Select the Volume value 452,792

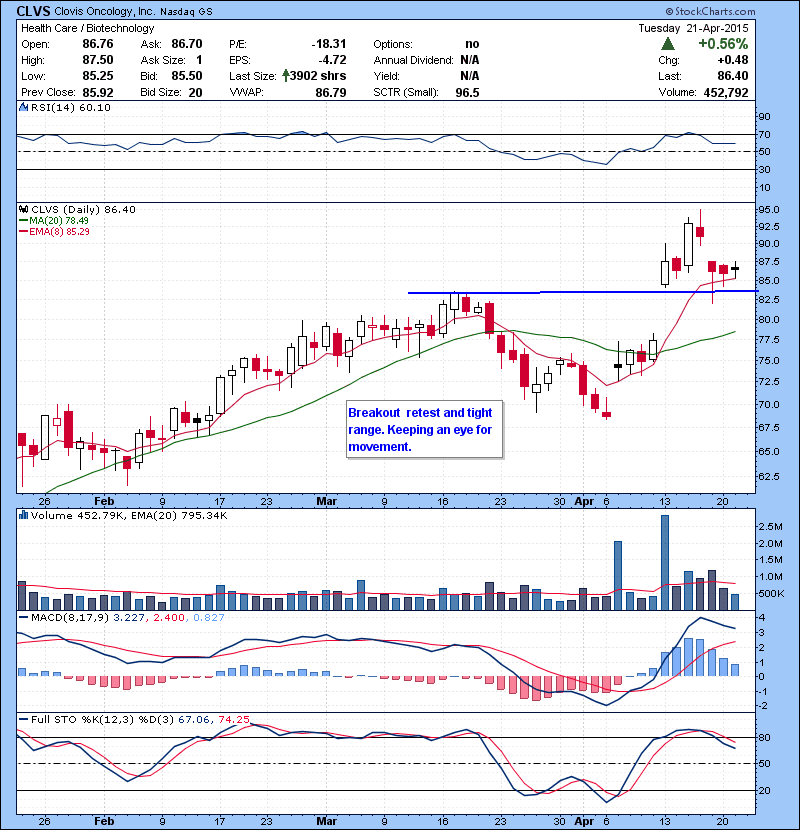tap(726, 92)
